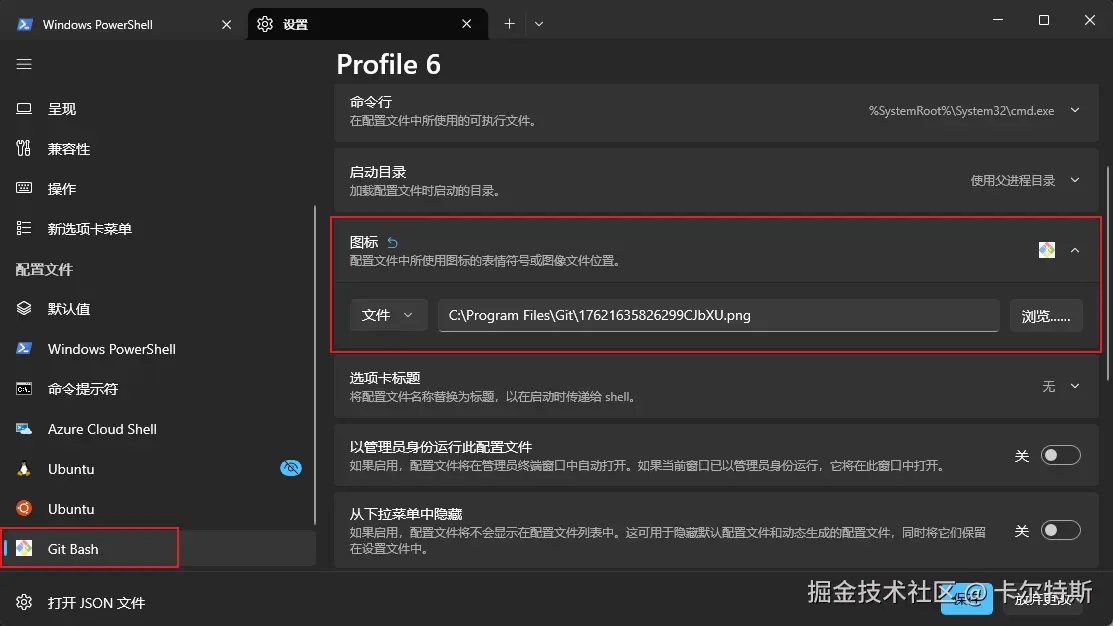Switch to the Windows PowerShell tab
The height and width of the screenshot is (626, 1113).
point(110,23)
